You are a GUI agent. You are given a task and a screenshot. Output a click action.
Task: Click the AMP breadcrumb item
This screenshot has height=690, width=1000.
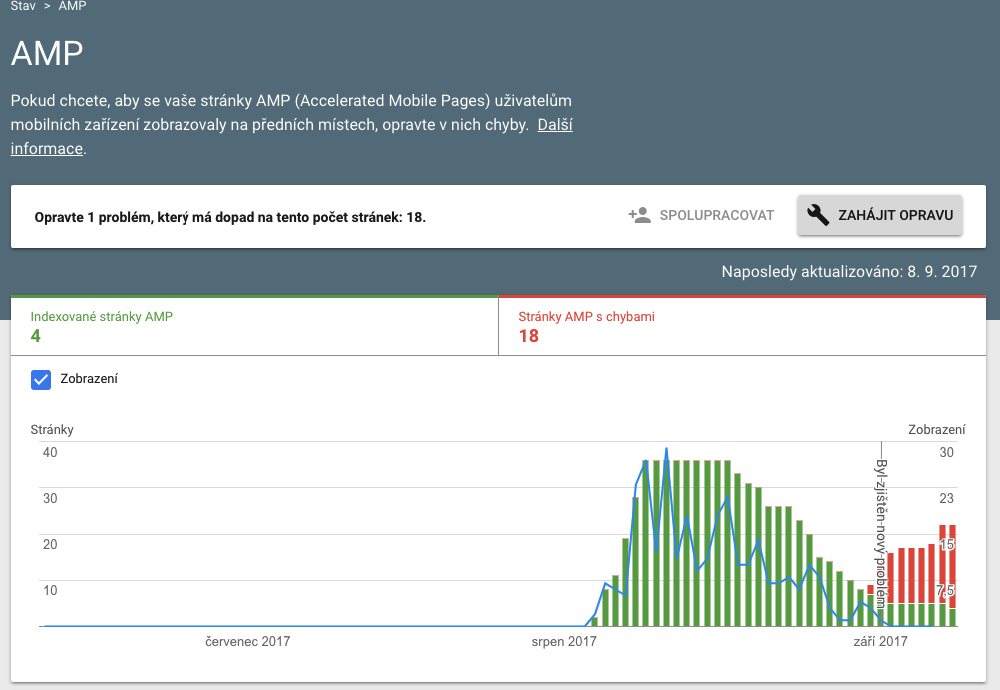coord(72,6)
